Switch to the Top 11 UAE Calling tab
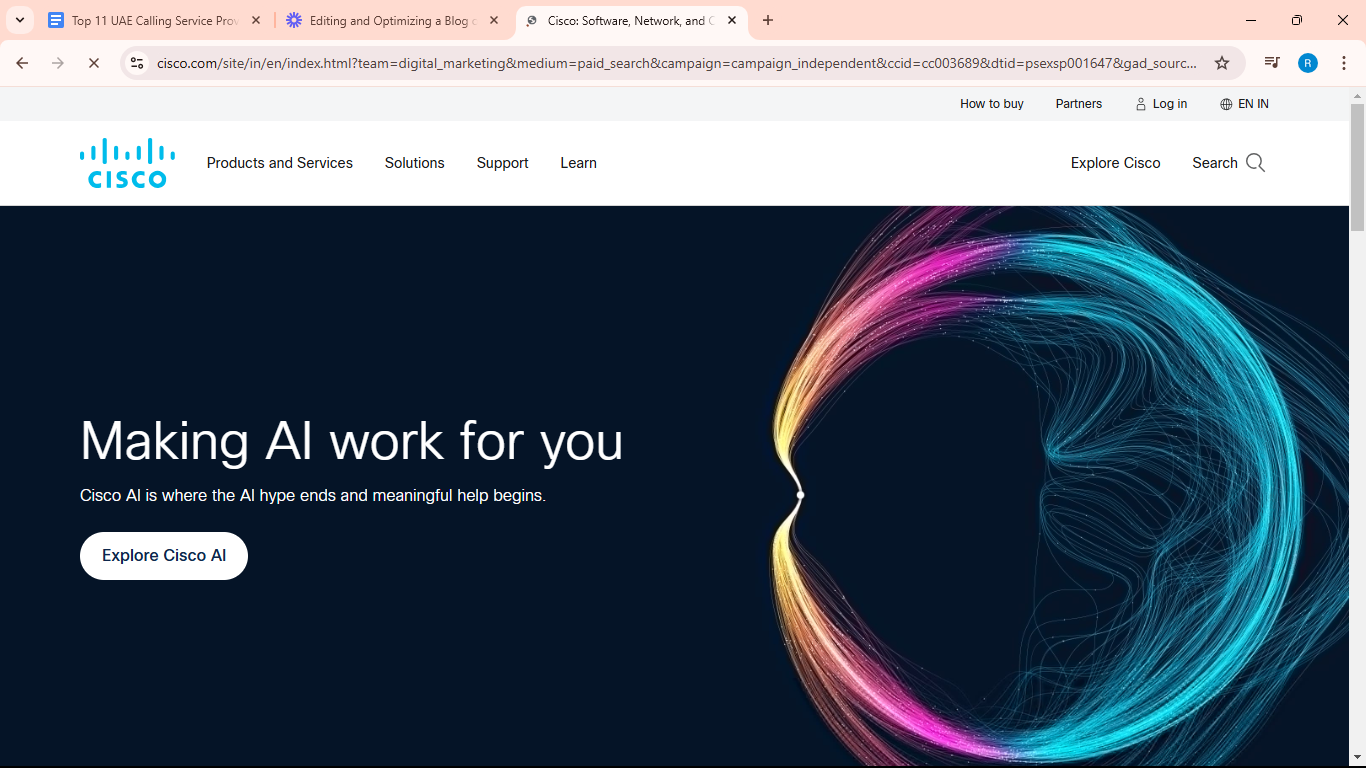This screenshot has width=1366, height=768. [154, 20]
